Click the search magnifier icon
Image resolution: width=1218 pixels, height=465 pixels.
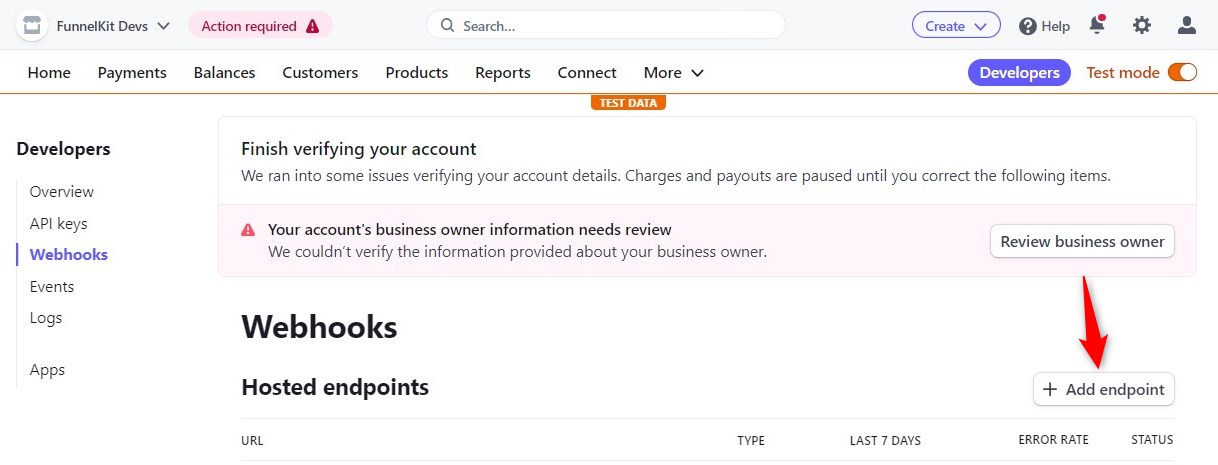(447, 26)
